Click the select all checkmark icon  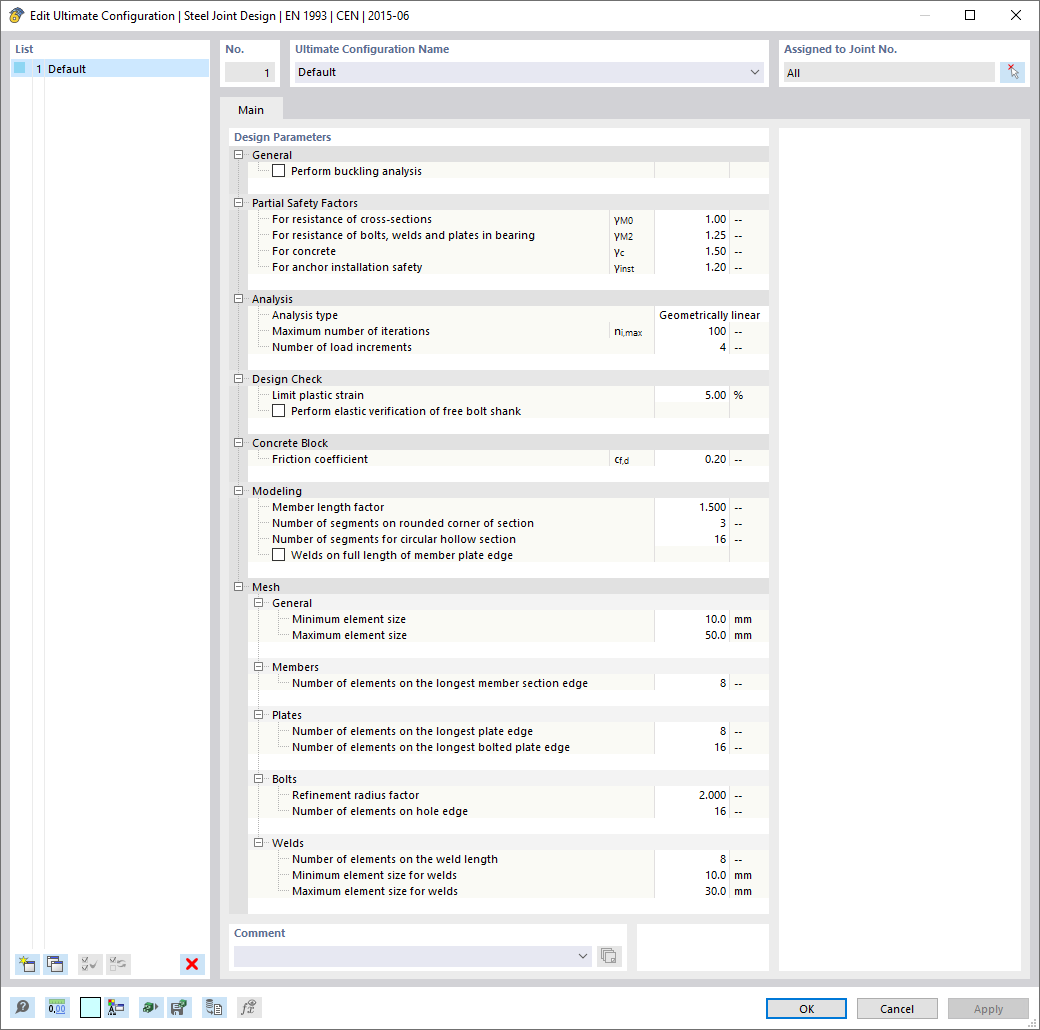[90, 964]
